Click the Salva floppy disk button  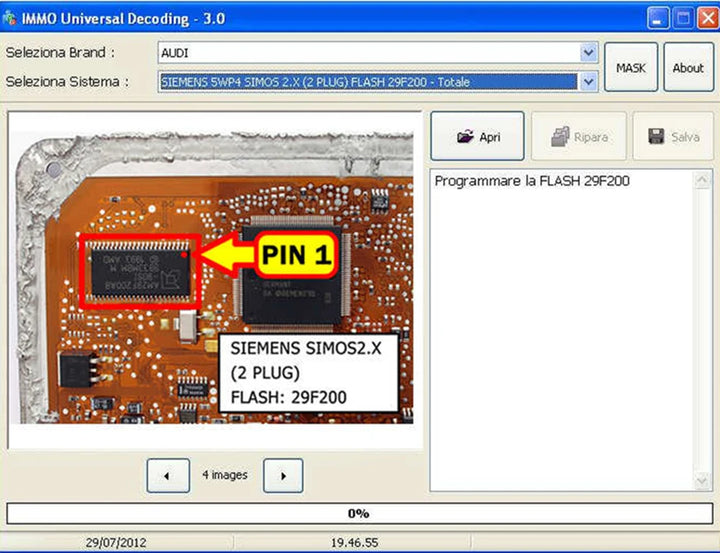673,137
